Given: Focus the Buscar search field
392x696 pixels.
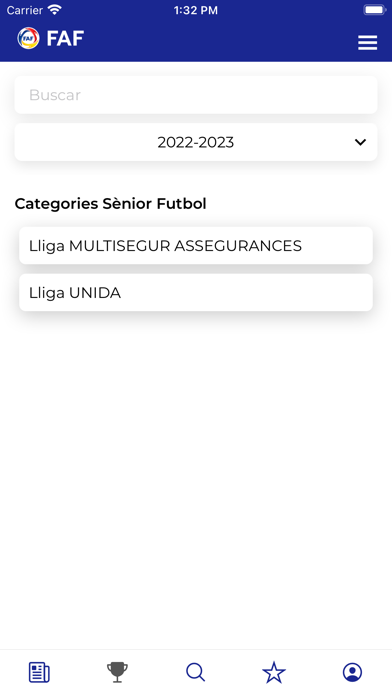Looking at the screenshot, I should pos(196,95).
